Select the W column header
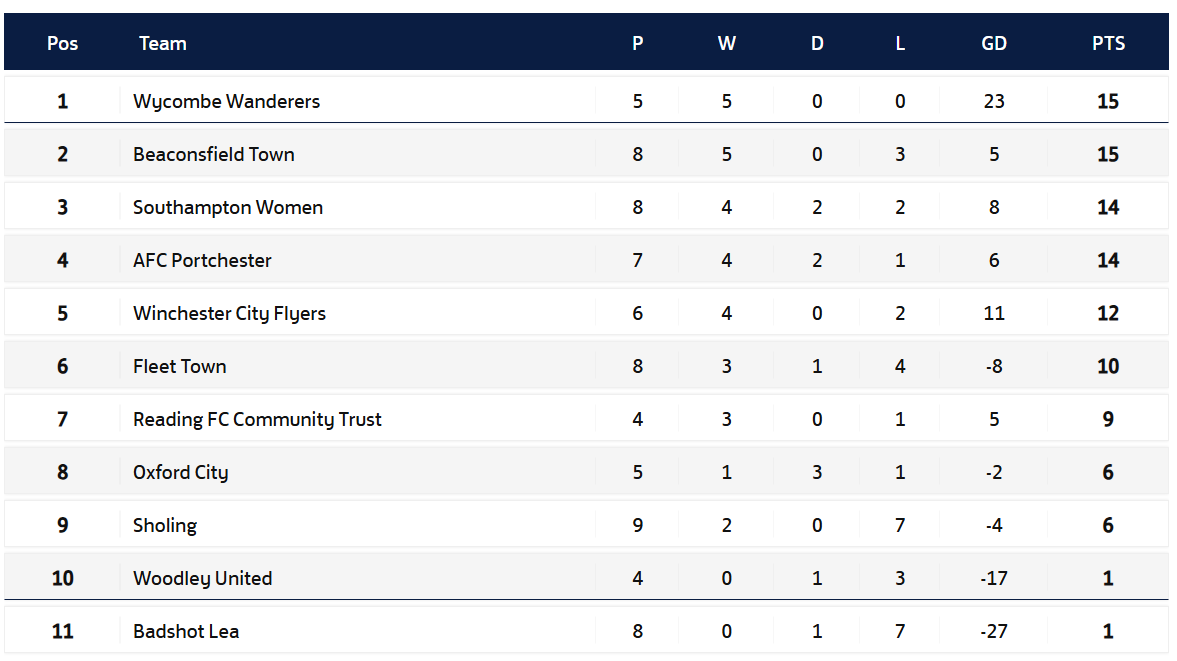1177x661 pixels. 727,44
